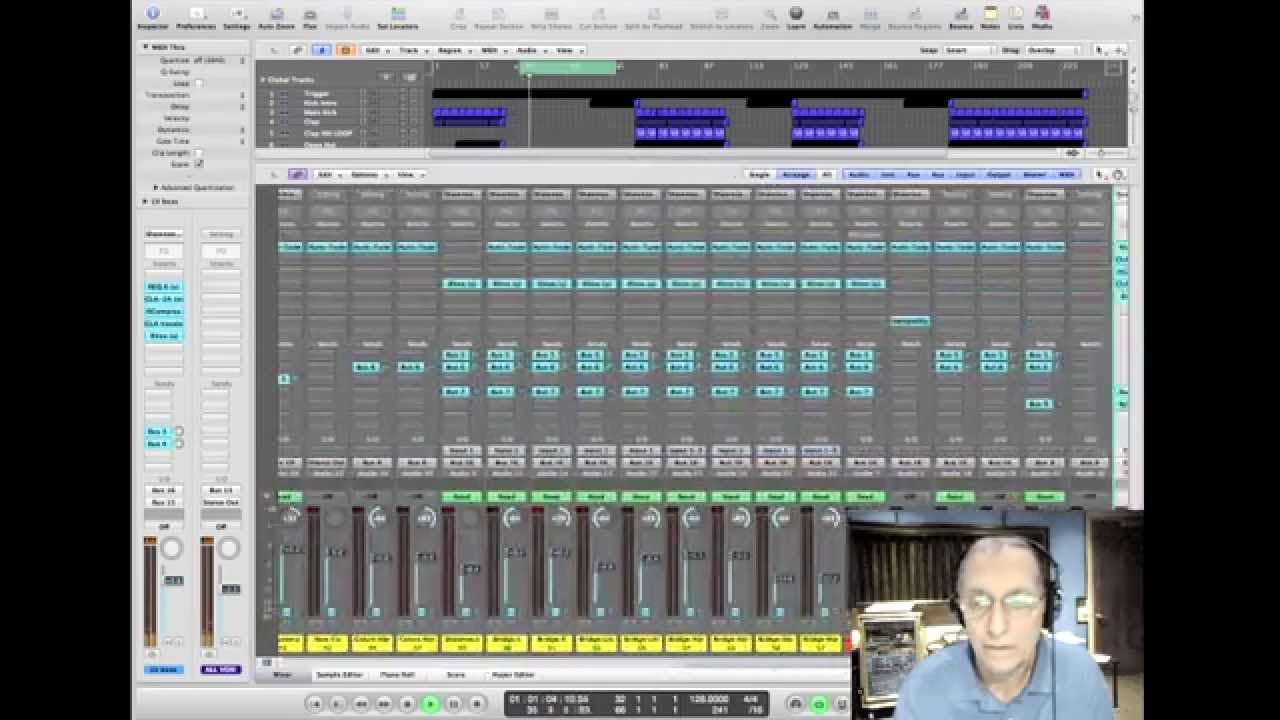Image resolution: width=1280 pixels, height=720 pixels.
Task: Adjust the left inspector channel pan knob
Action: tap(172, 548)
